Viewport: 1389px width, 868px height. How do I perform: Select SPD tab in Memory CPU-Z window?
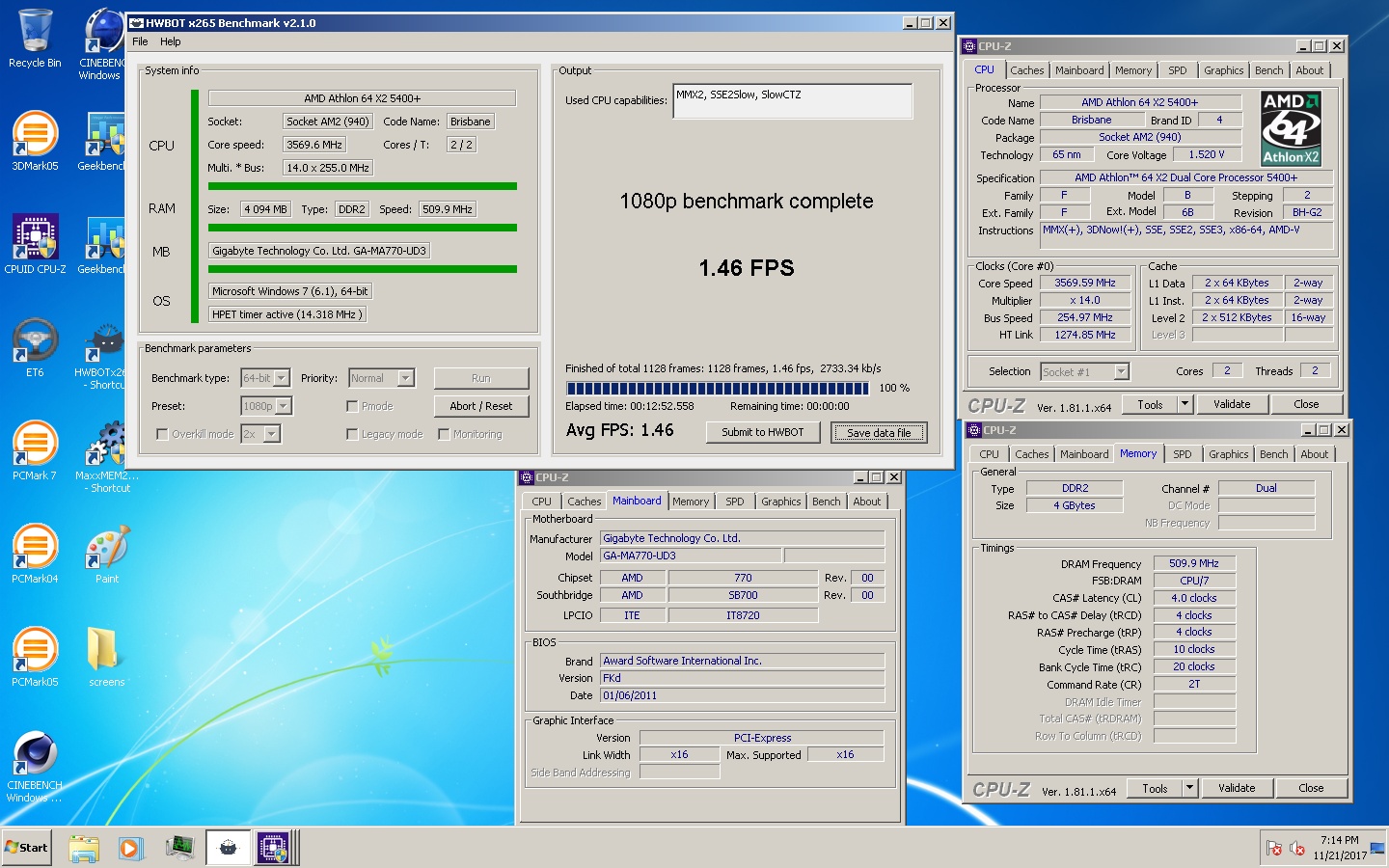tap(1183, 454)
